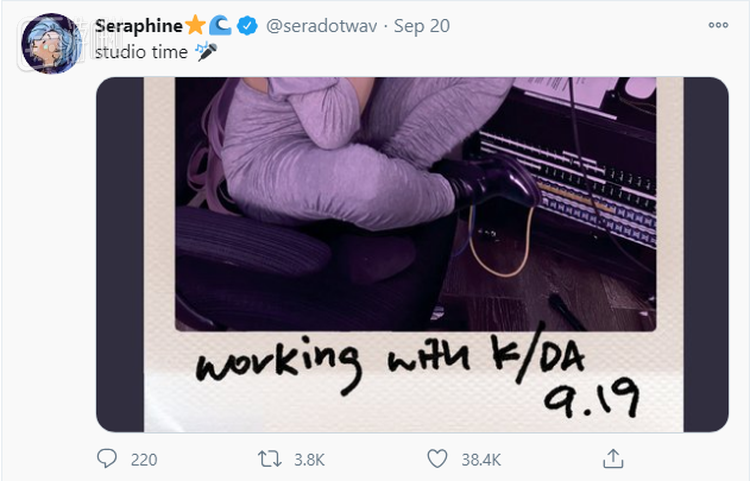750x481 pixels.
Task: Click the 220 replies count
Action: tap(145, 460)
